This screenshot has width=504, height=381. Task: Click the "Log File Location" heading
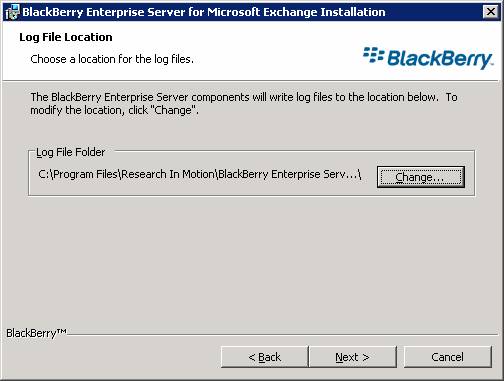(x=66, y=37)
